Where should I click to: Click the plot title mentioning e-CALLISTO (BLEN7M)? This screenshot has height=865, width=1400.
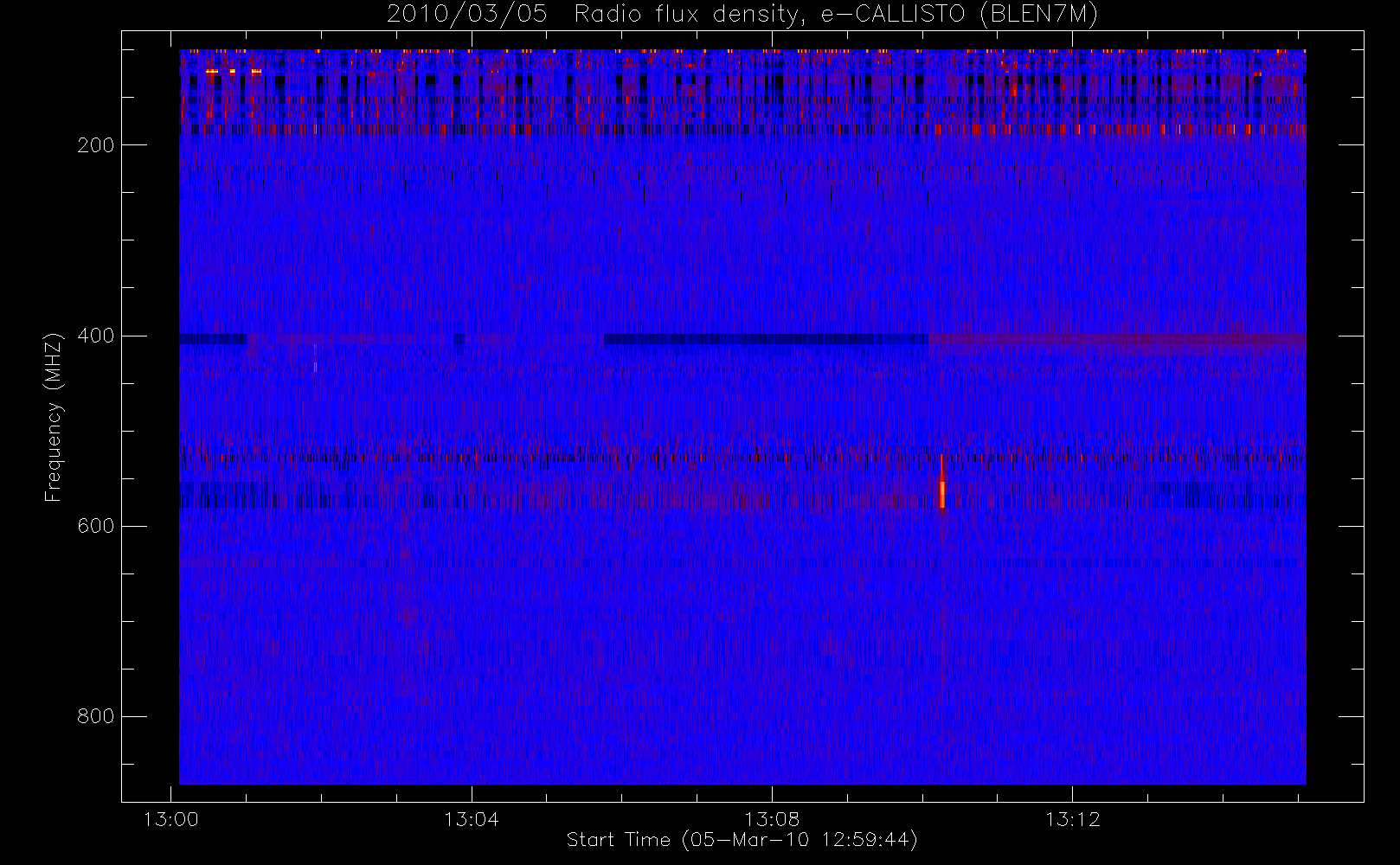pyautogui.click(x=742, y=15)
